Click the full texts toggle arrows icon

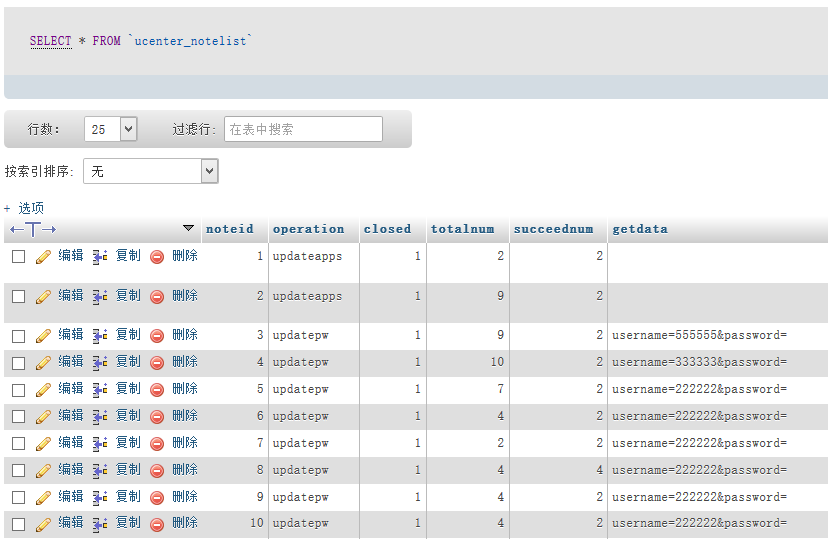(x=33, y=230)
